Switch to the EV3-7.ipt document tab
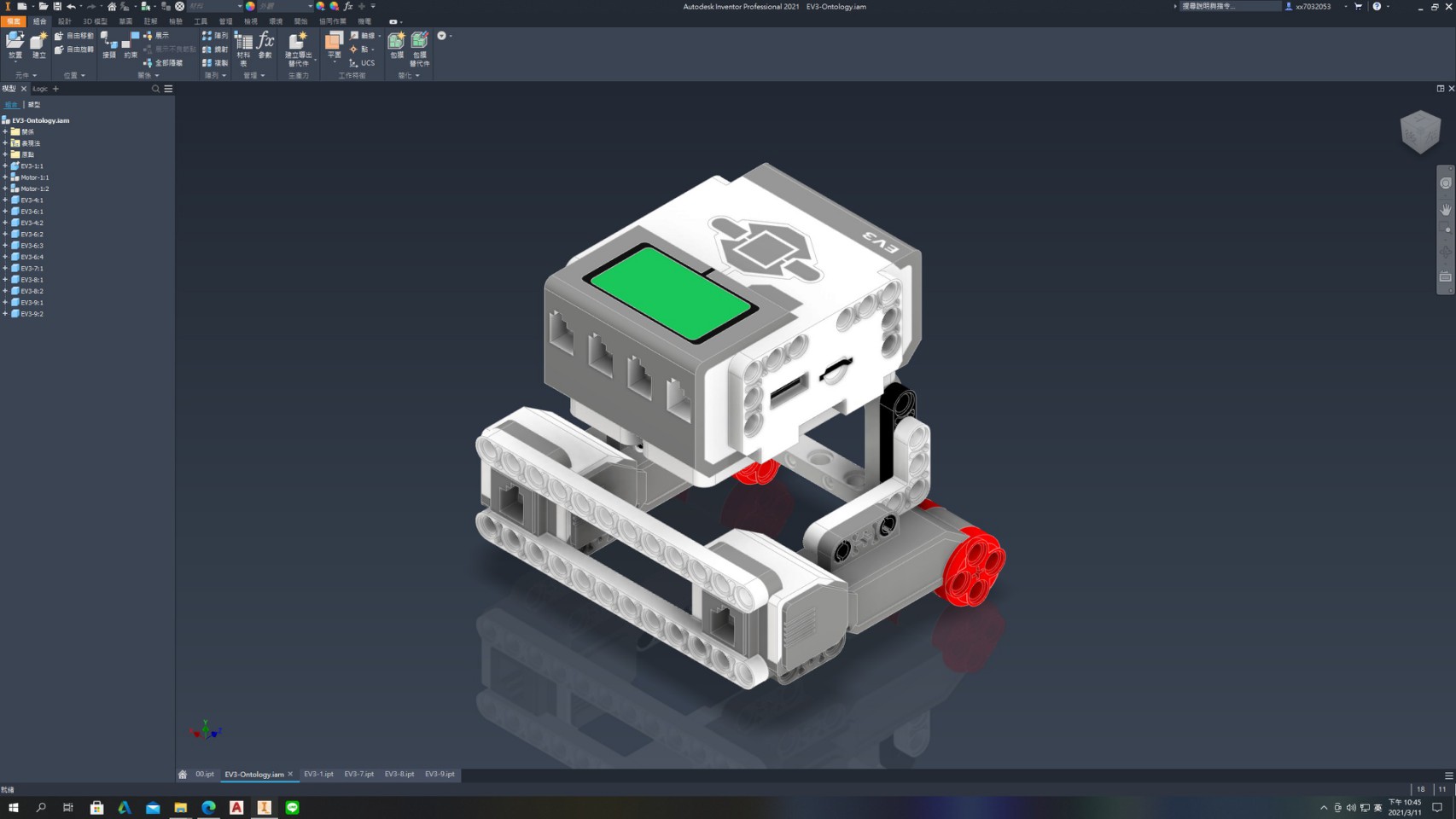 coord(359,775)
